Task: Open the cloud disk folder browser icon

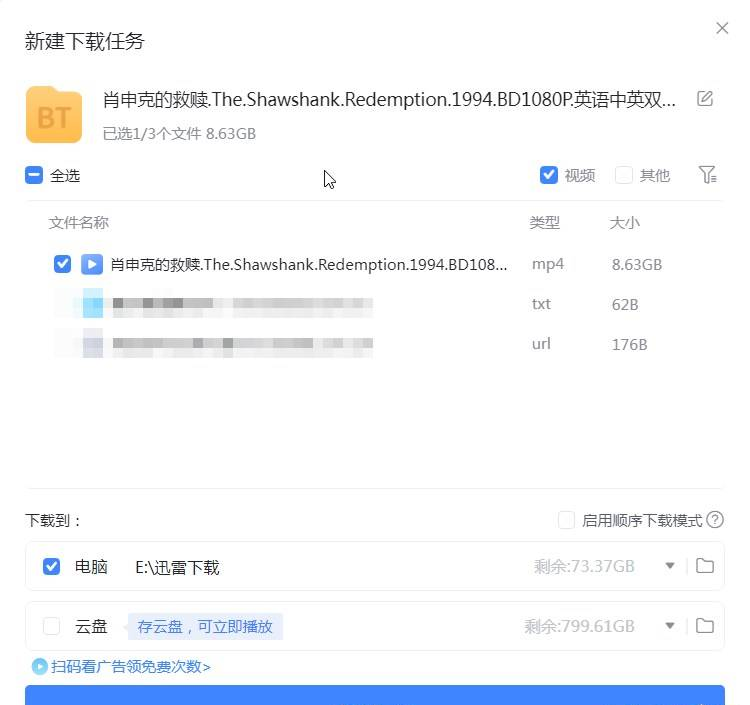Action: [x=705, y=626]
